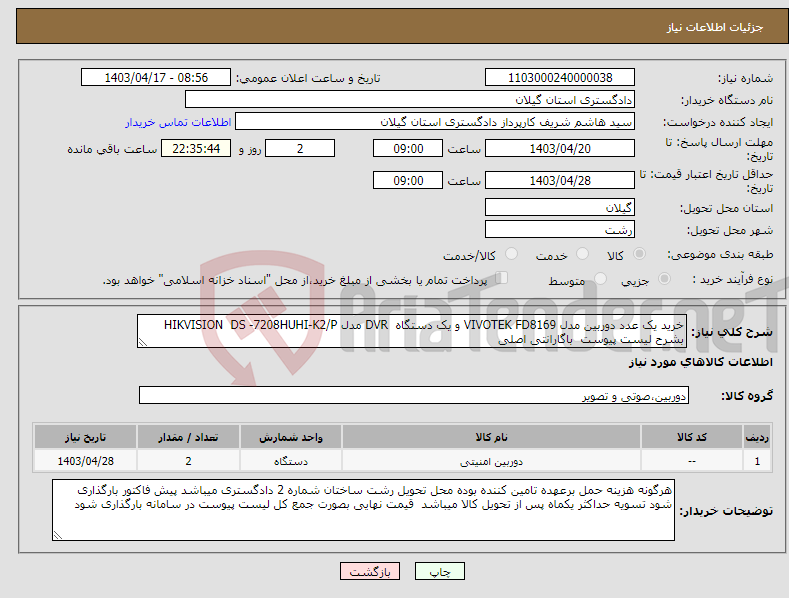The height and width of the screenshot is (598, 789).
Task: Click the واحد شمارش column header
Action: pos(290,437)
